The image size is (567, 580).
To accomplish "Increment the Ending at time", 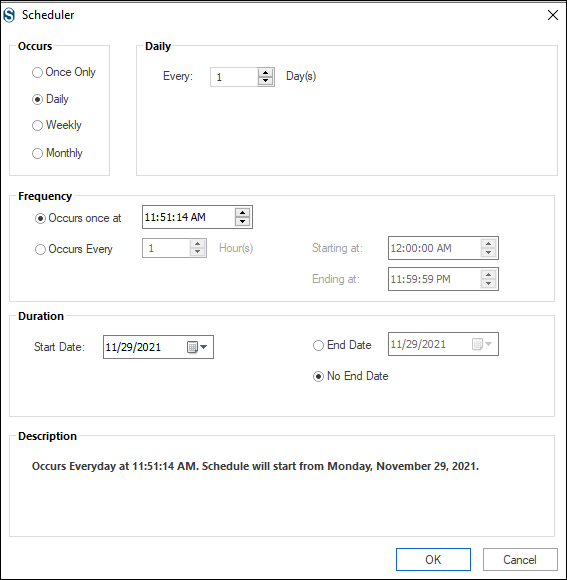I will coord(488,275).
